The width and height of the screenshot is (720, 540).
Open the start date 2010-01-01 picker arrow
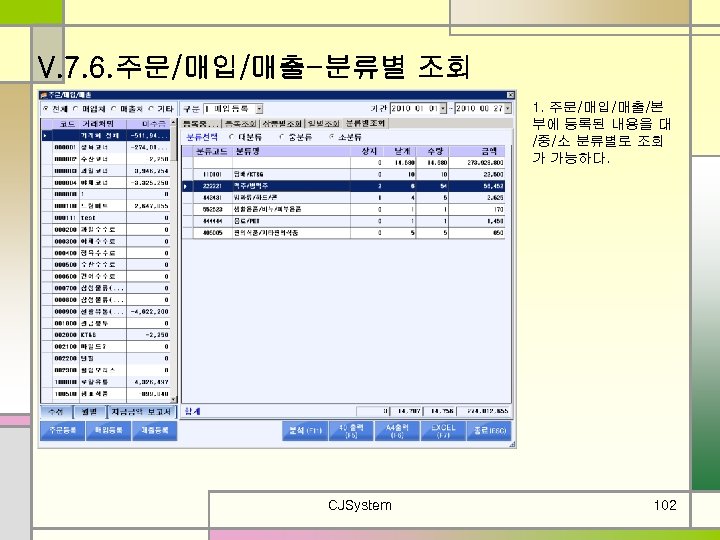pos(443,109)
